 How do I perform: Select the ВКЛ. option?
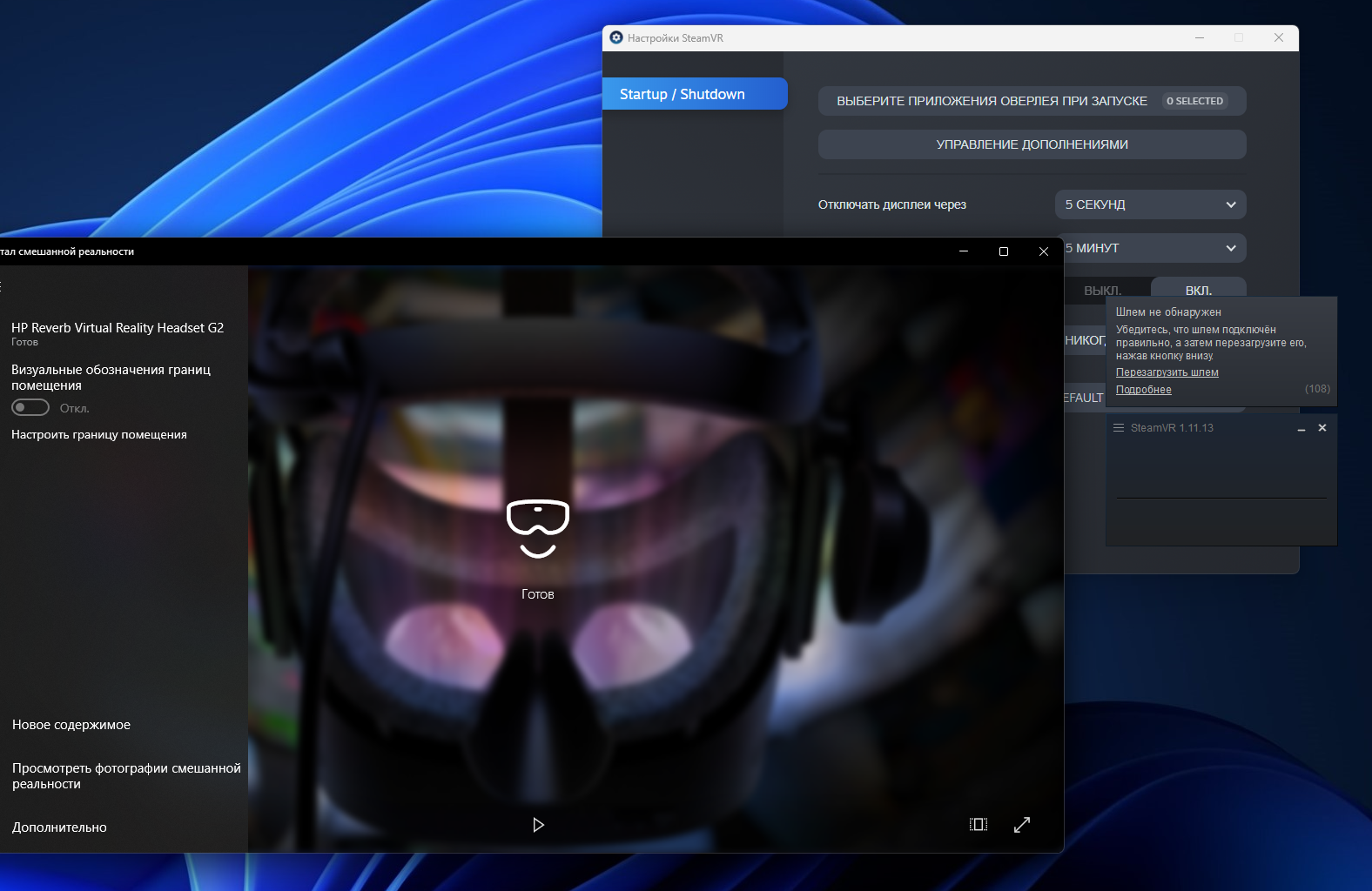point(1199,290)
